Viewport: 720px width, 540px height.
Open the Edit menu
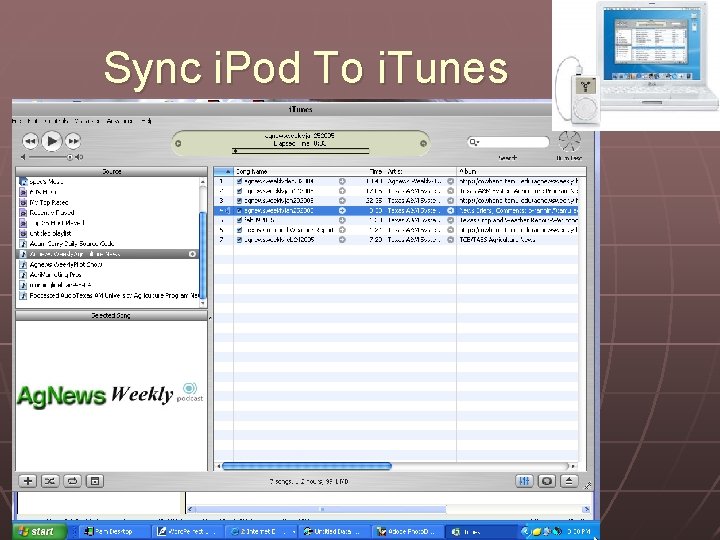(x=32, y=121)
